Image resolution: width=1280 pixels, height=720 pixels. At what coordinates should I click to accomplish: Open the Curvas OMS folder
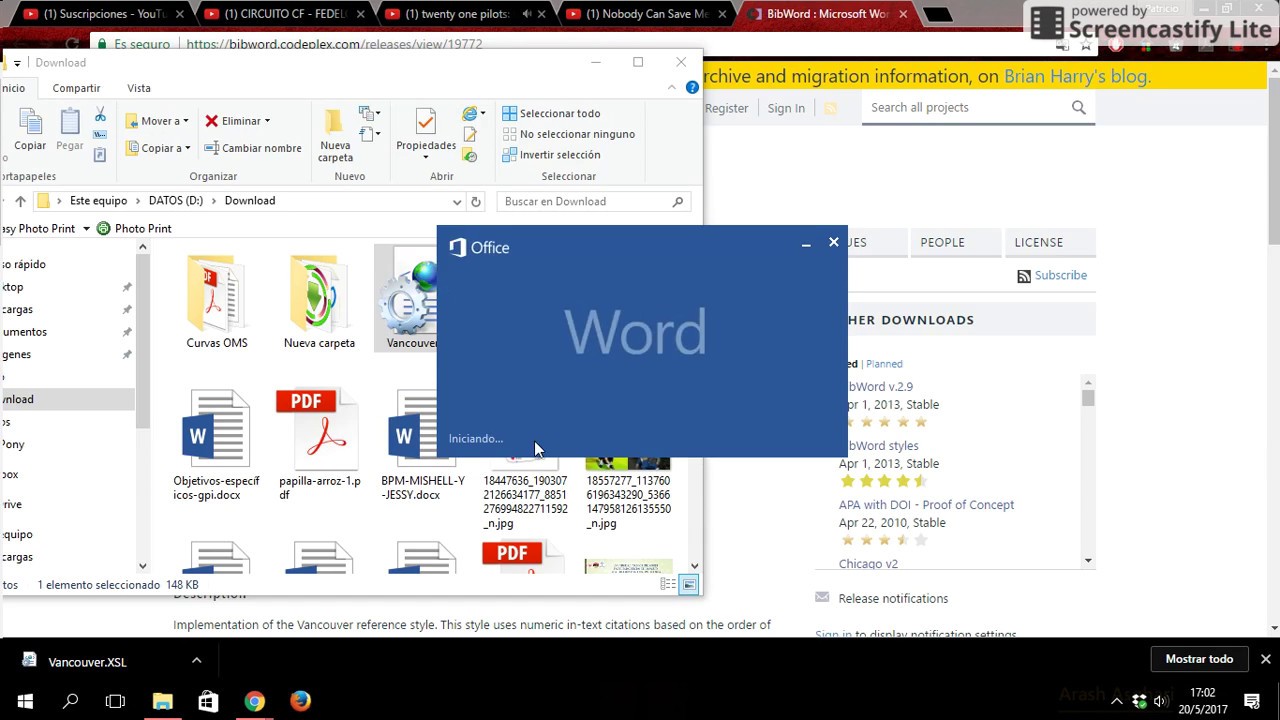216,302
